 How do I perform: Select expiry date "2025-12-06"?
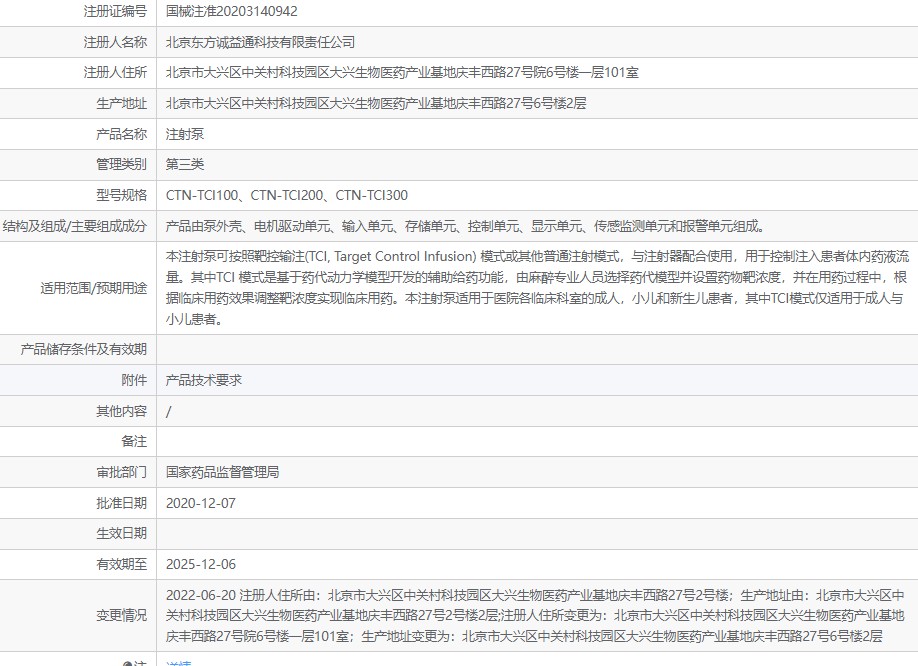201,564
